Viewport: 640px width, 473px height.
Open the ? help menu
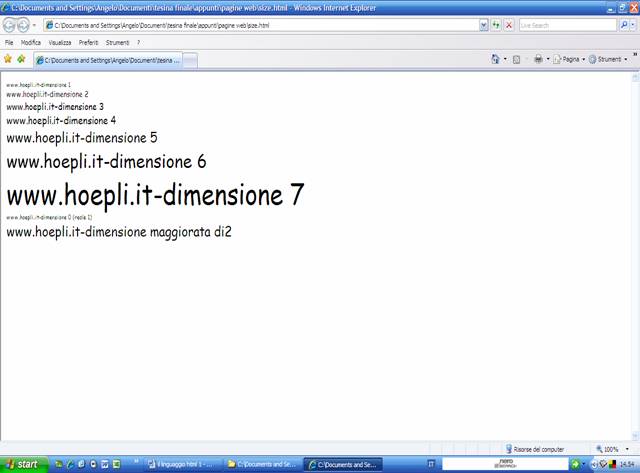click(138, 42)
